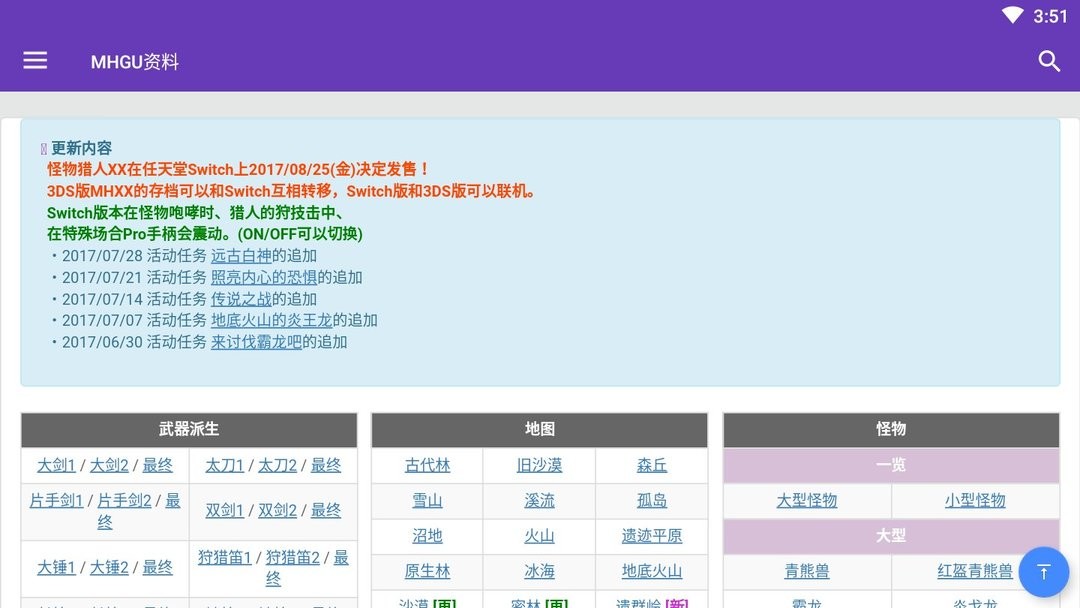Viewport: 1080px width, 608px height.
Task: Open 大锤1 weapon tree page
Action: coord(56,567)
